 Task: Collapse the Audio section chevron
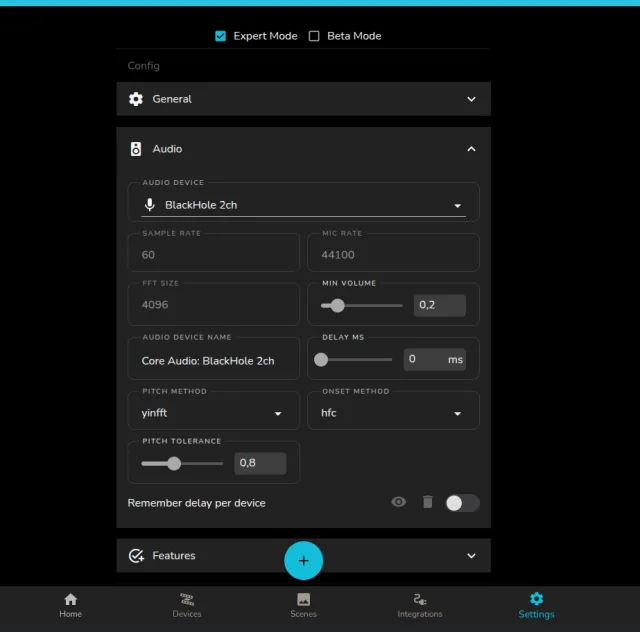[471, 149]
